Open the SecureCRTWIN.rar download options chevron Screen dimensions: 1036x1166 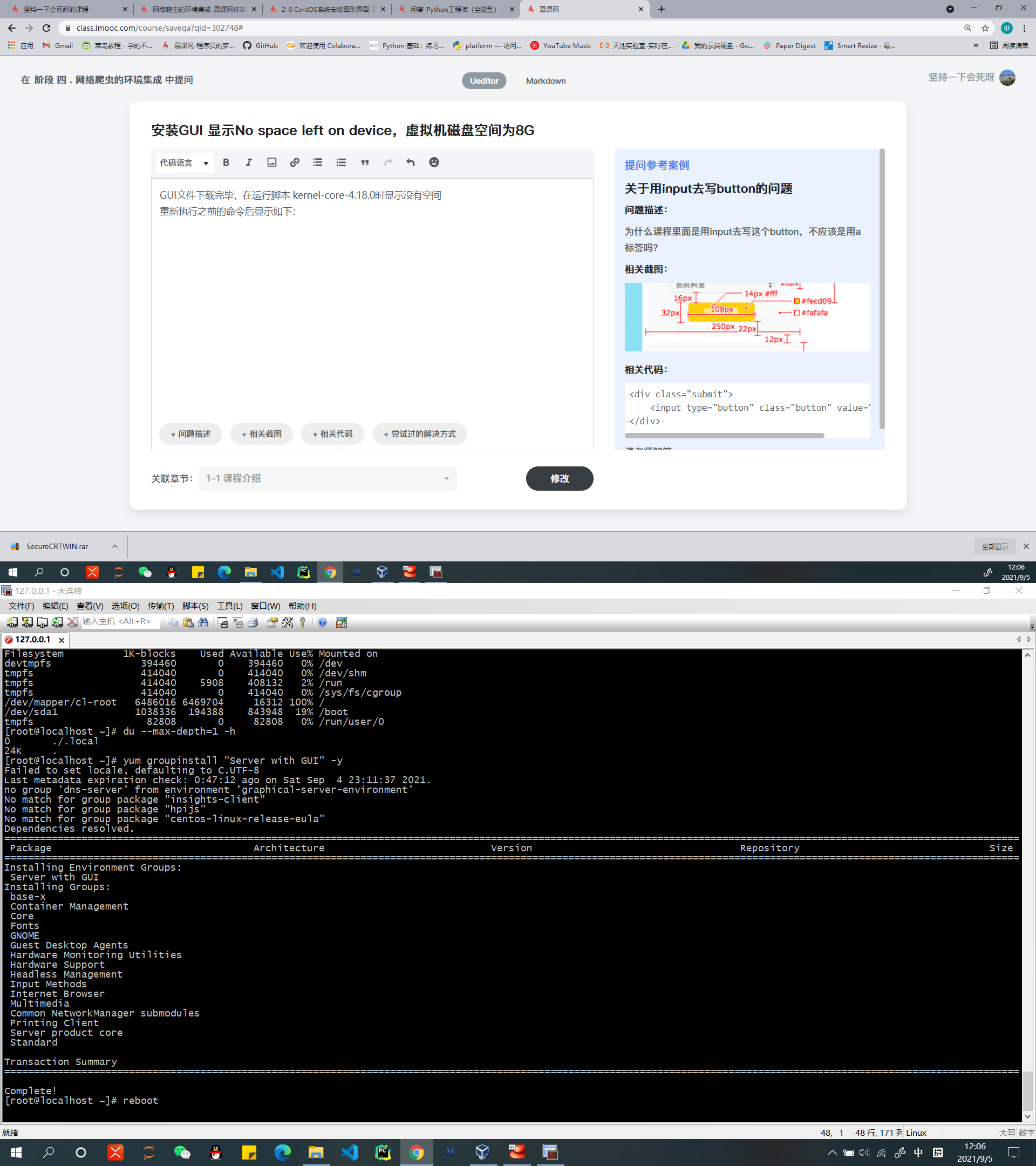114,546
